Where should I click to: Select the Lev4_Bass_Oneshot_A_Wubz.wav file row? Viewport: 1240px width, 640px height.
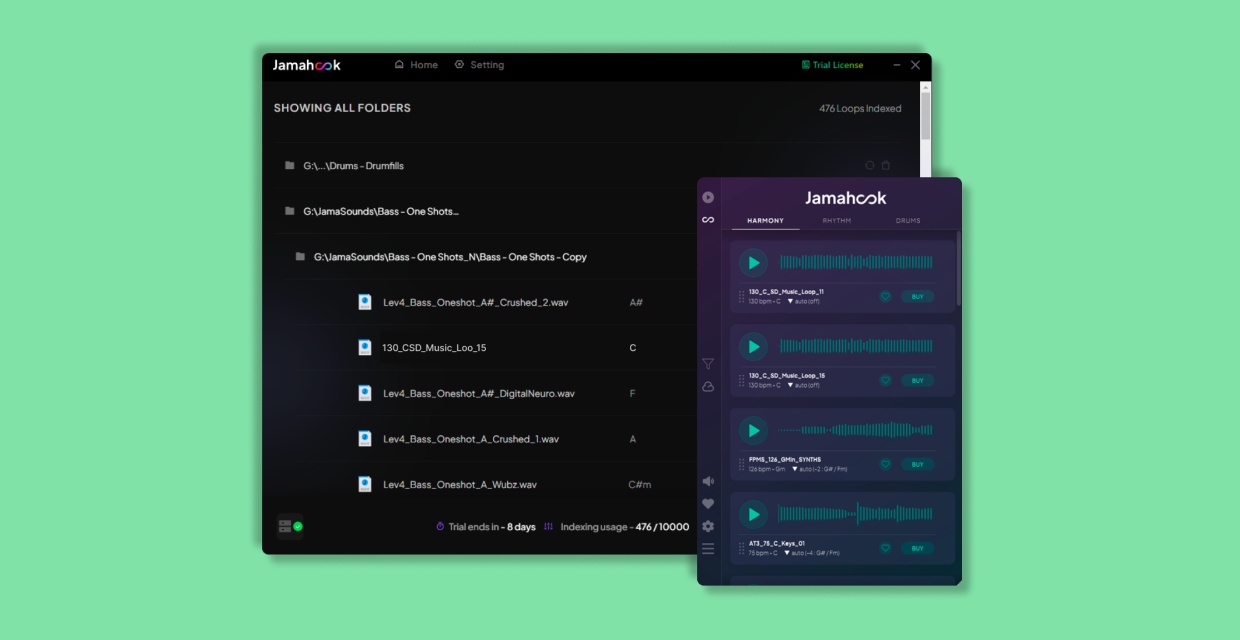coord(460,484)
